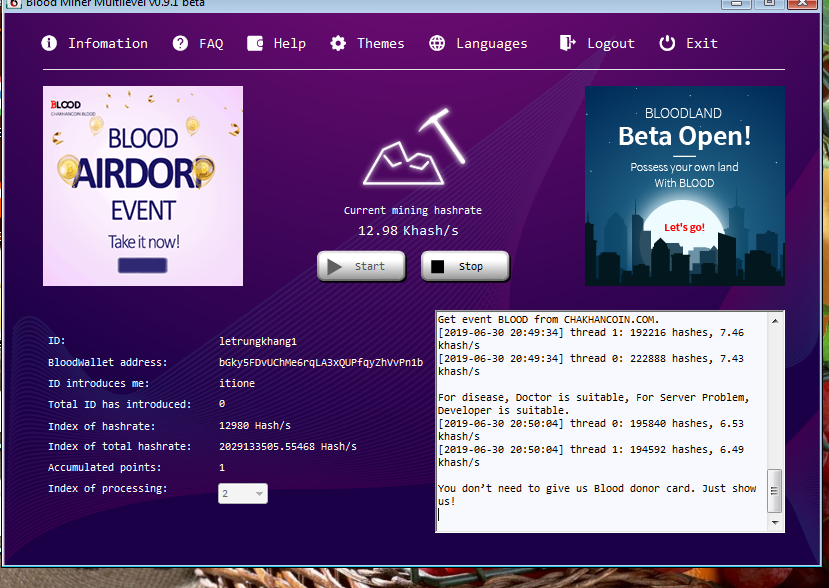Click the 12980 Hash/s value
The image size is (829, 588).
(255, 425)
